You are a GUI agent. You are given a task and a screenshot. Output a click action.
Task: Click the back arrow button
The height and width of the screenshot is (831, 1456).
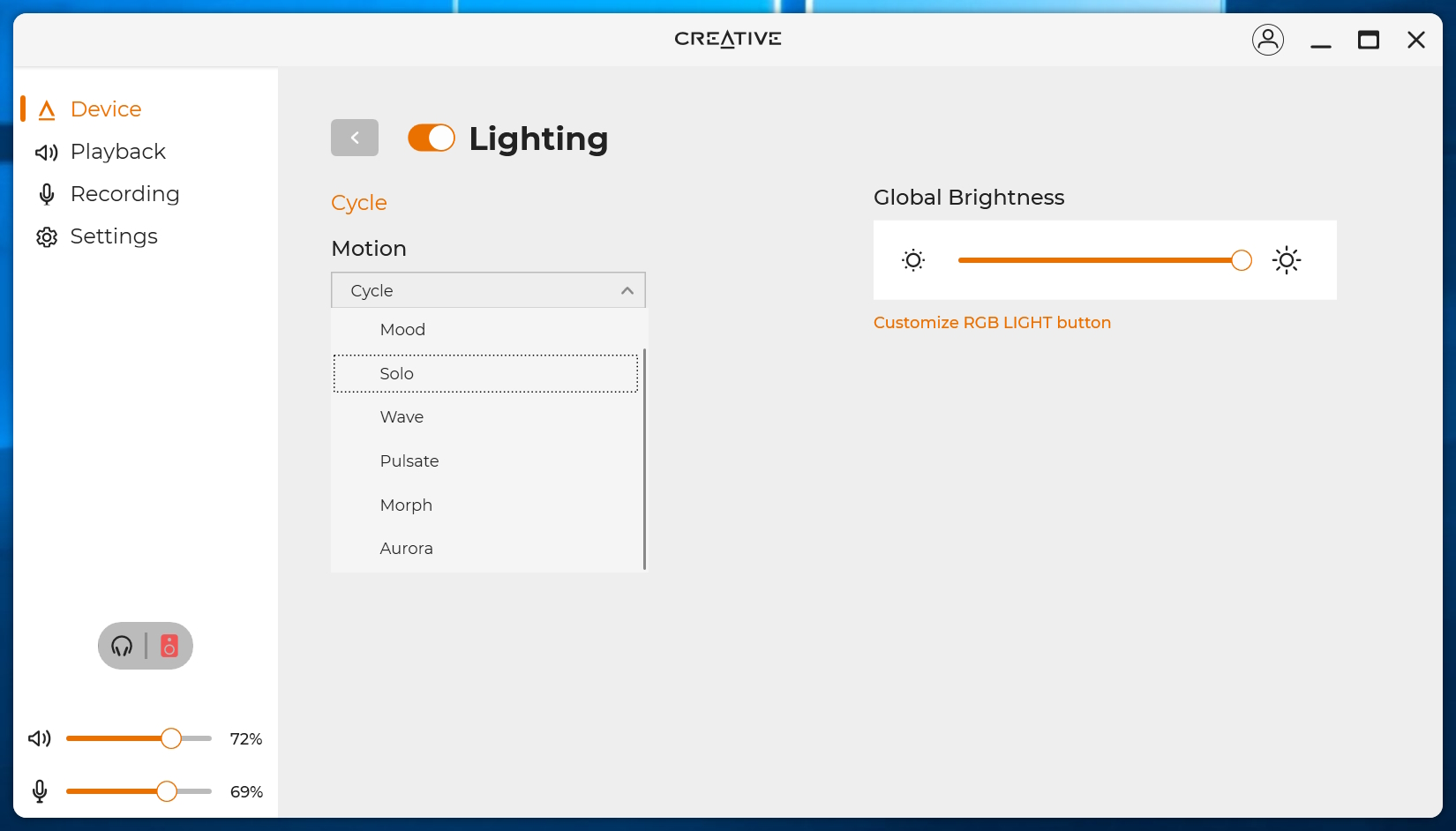tap(354, 138)
